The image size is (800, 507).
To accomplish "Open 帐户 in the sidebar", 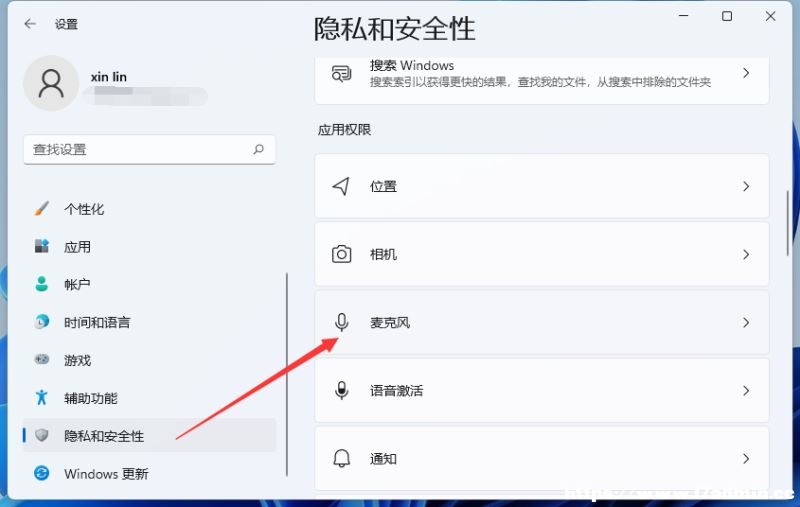I will 149,285.
